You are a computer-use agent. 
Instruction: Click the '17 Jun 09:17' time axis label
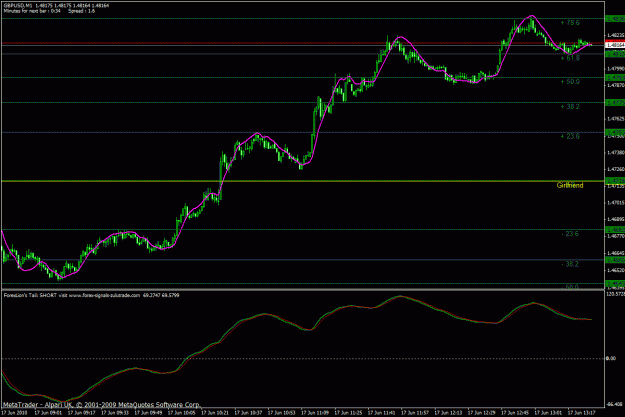tap(81, 413)
